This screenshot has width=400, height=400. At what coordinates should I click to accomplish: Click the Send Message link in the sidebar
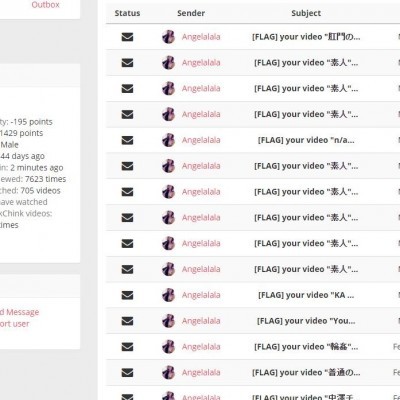pyautogui.click(x=19, y=312)
